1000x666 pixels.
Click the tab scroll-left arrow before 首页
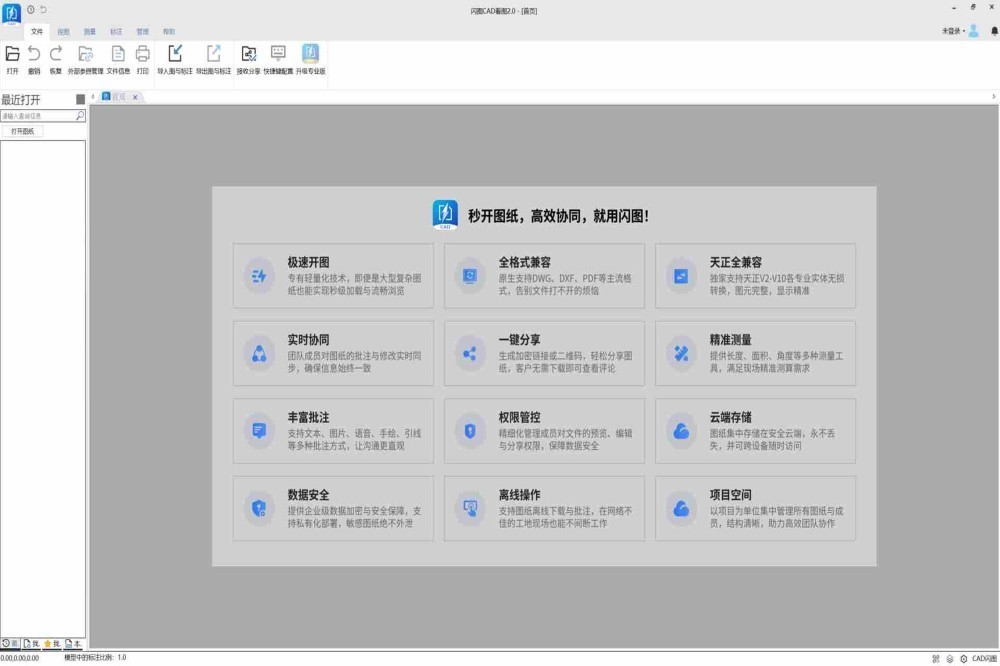tap(93, 96)
